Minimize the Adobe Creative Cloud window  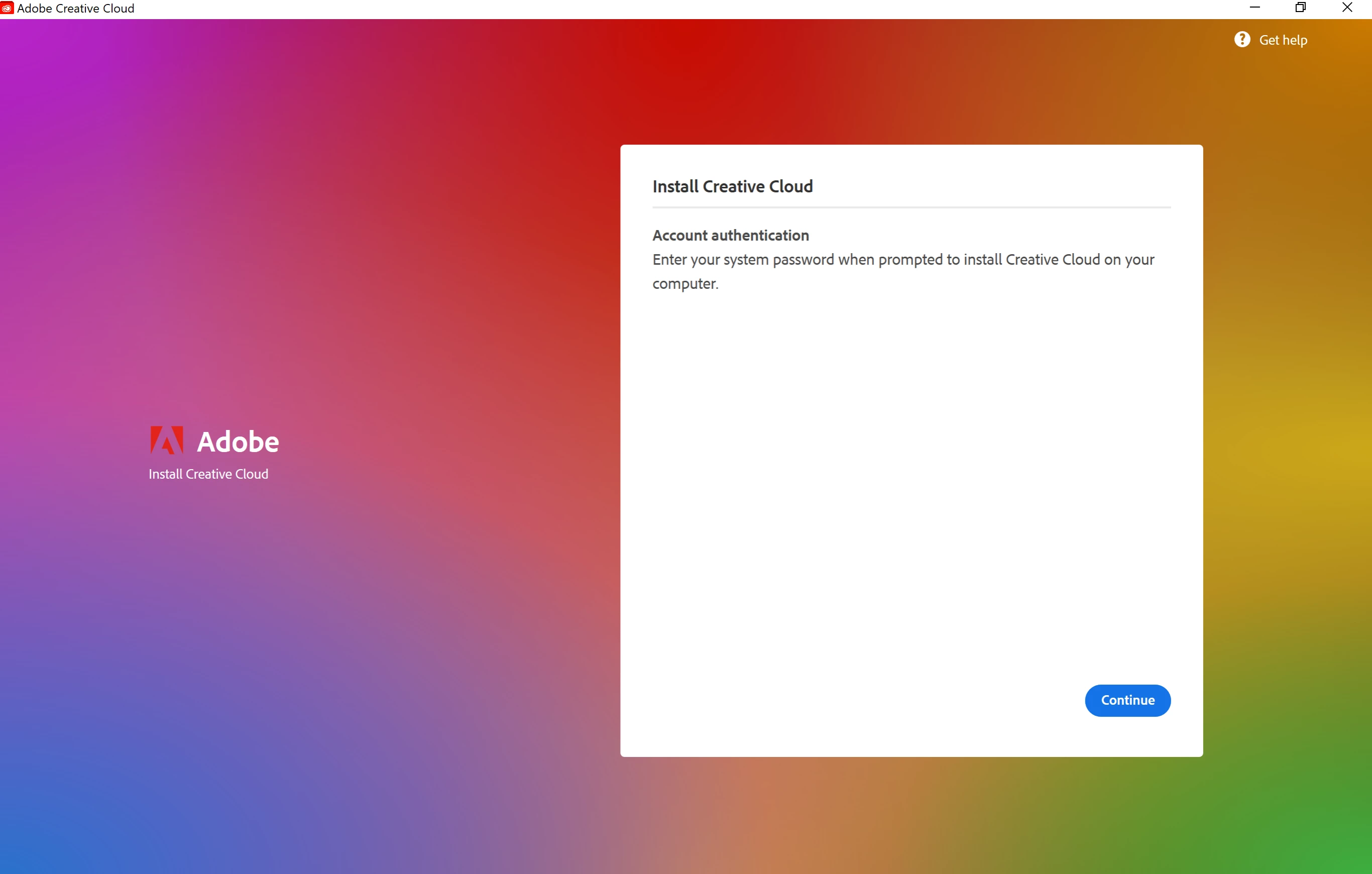(x=1254, y=8)
